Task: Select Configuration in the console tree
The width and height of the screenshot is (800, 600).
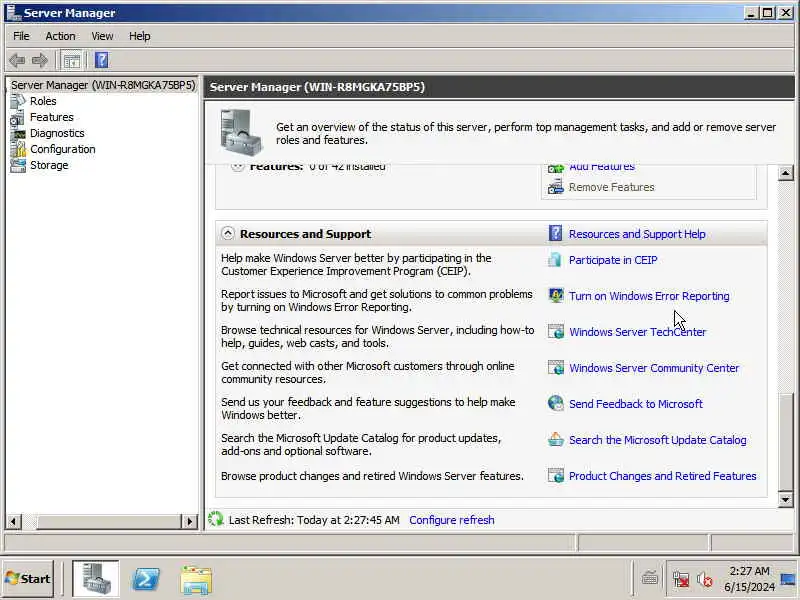Action: pyautogui.click(x=63, y=149)
